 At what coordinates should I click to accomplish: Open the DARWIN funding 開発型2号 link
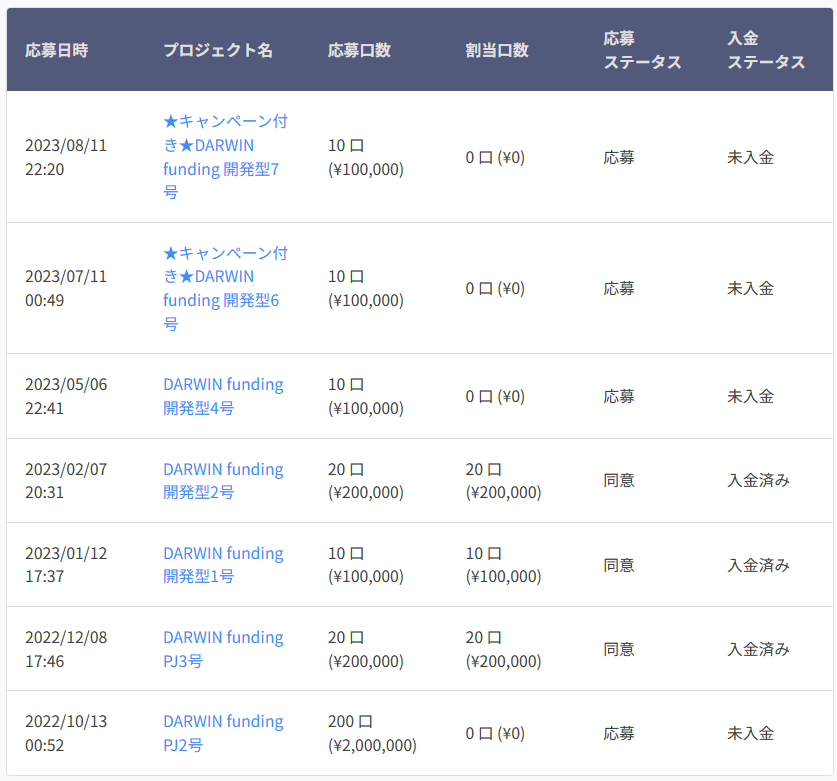click(223, 480)
